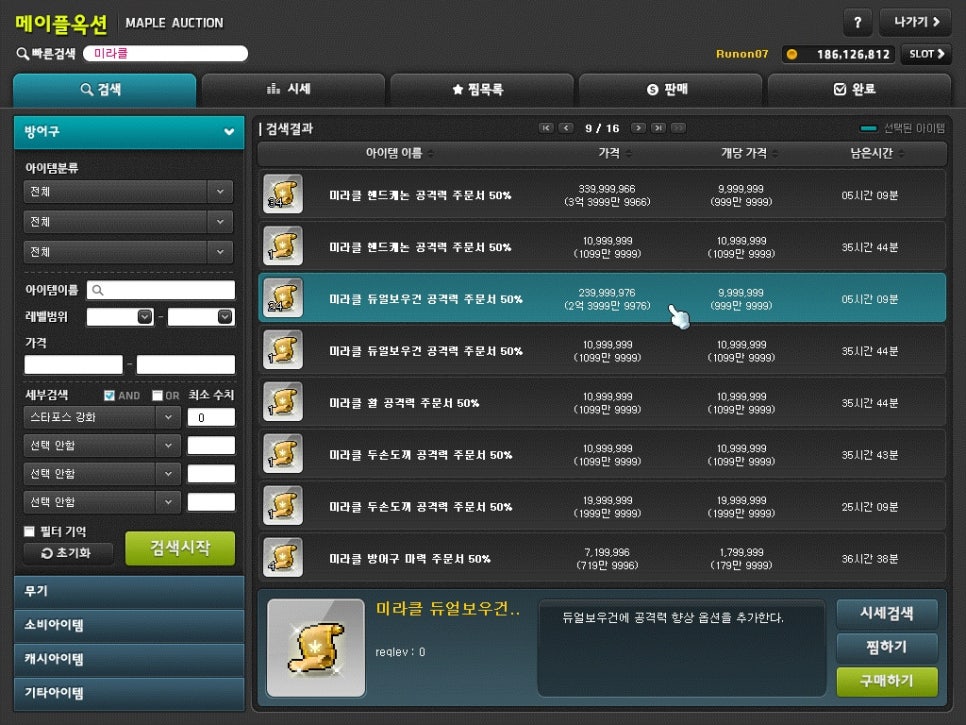This screenshot has width=966, height=725.
Task: Click scroll icon of the 339,999,966 핸드케논 listing
Action: 283,194
